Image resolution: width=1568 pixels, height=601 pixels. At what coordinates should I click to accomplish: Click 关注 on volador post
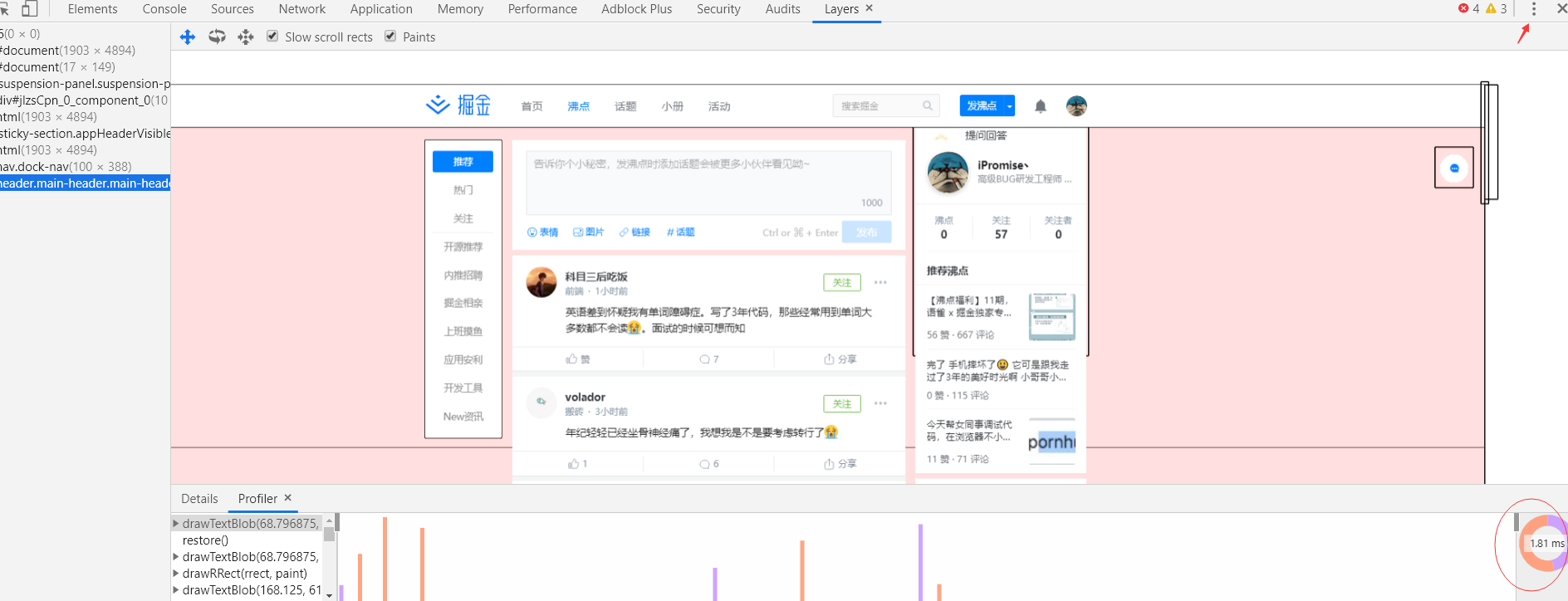tap(842, 403)
